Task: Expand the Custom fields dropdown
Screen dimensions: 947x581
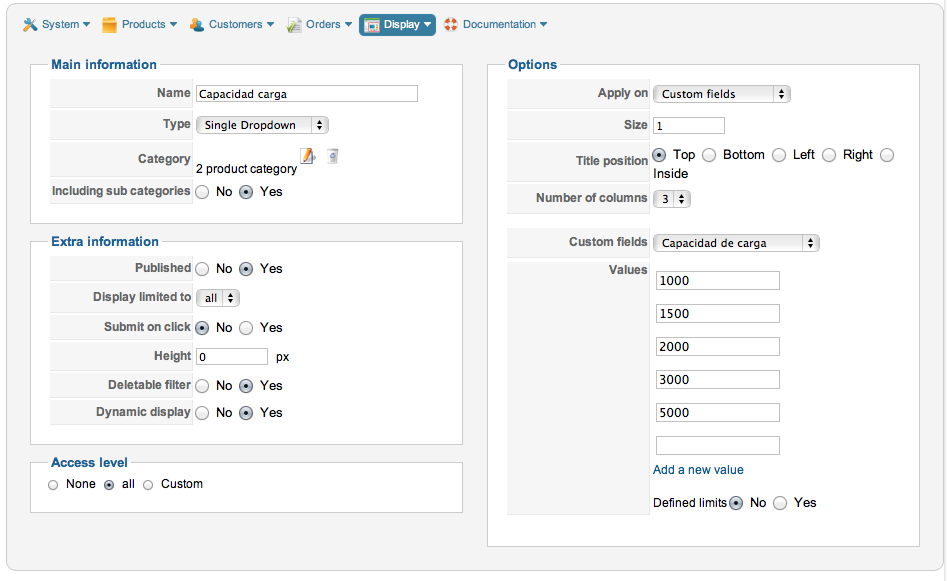Action: tap(736, 243)
